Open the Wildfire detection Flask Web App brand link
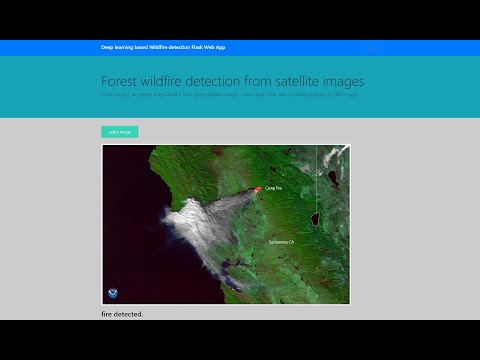The image size is (480, 360). click(x=163, y=47)
